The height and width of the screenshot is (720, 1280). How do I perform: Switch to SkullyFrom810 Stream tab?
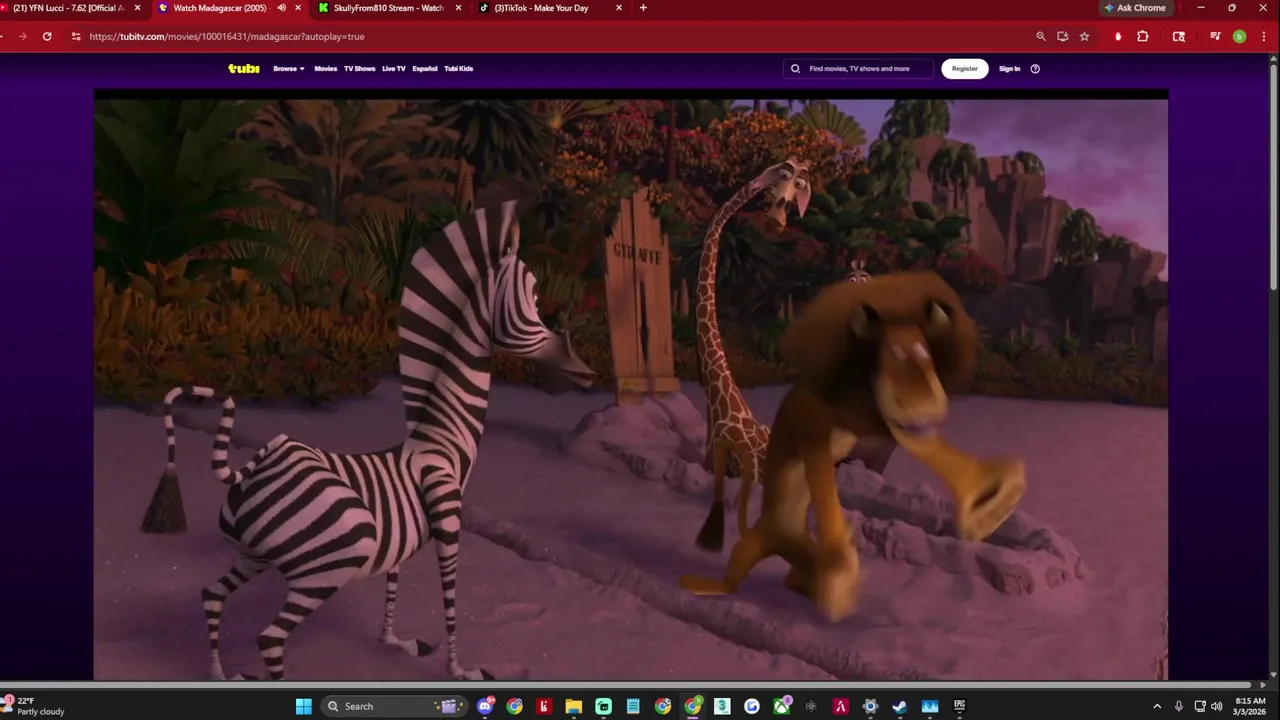388,8
